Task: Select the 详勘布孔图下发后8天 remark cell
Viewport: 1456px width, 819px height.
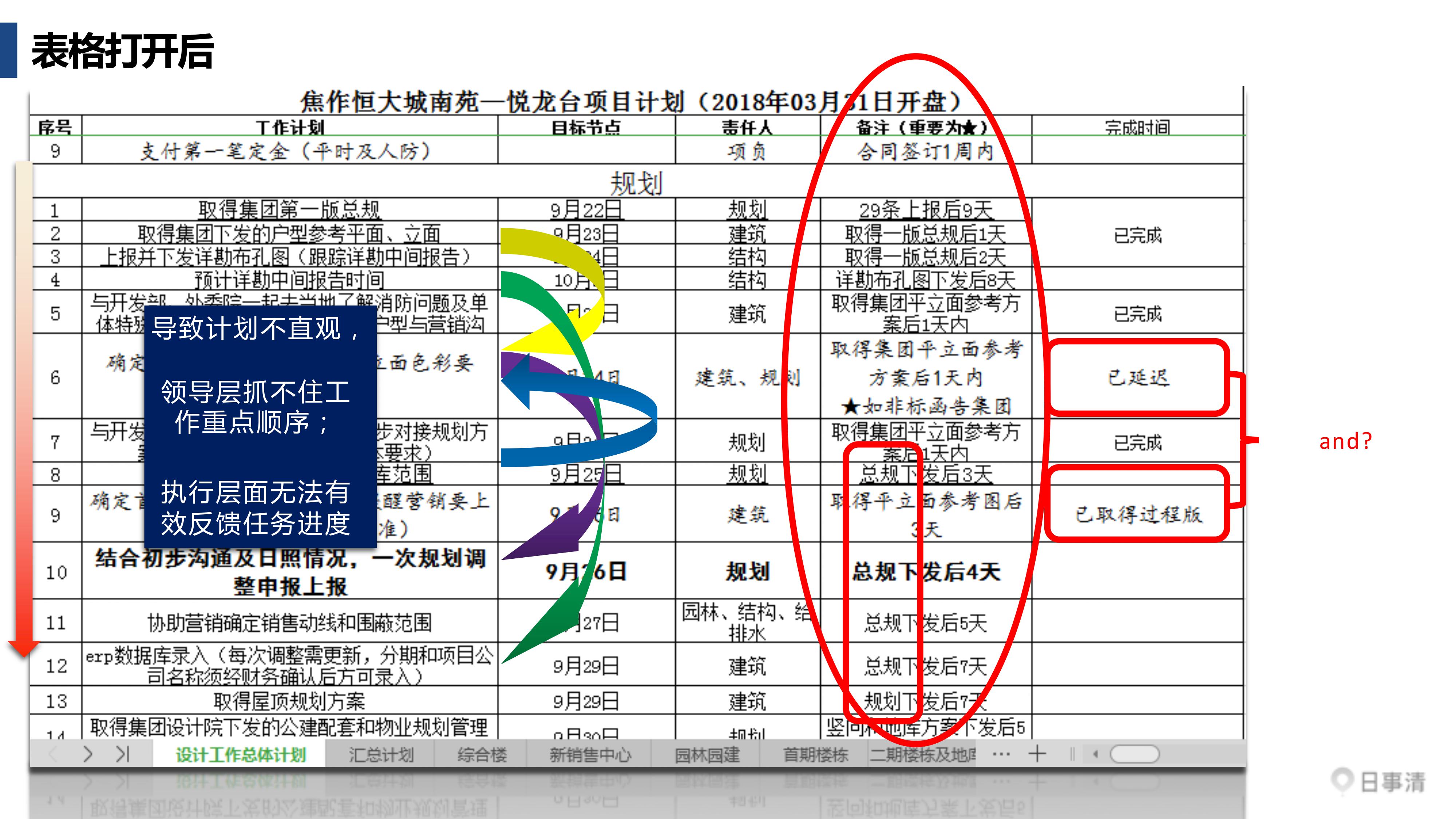Action: click(x=925, y=279)
